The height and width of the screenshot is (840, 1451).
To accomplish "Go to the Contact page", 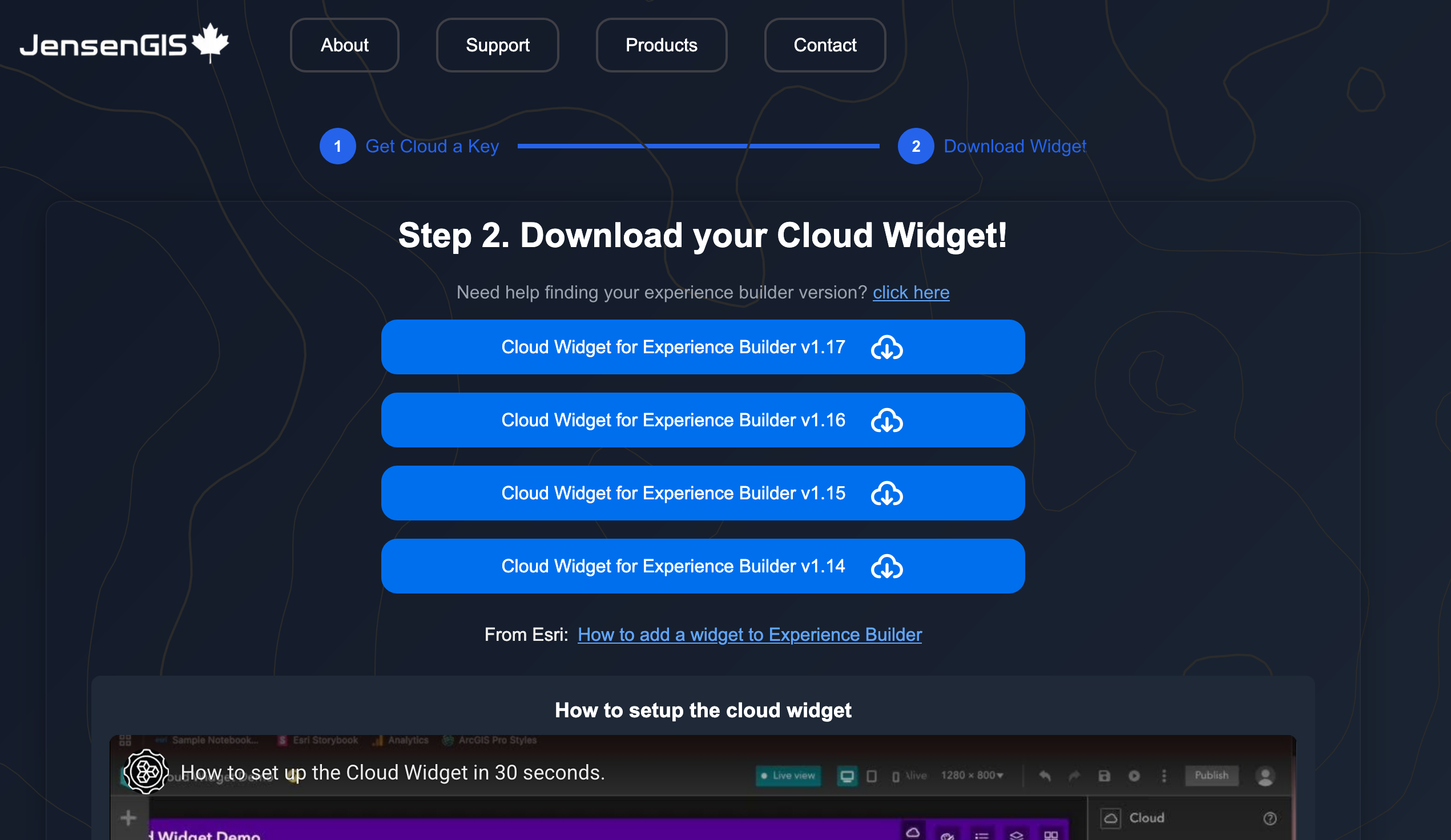I will point(824,45).
